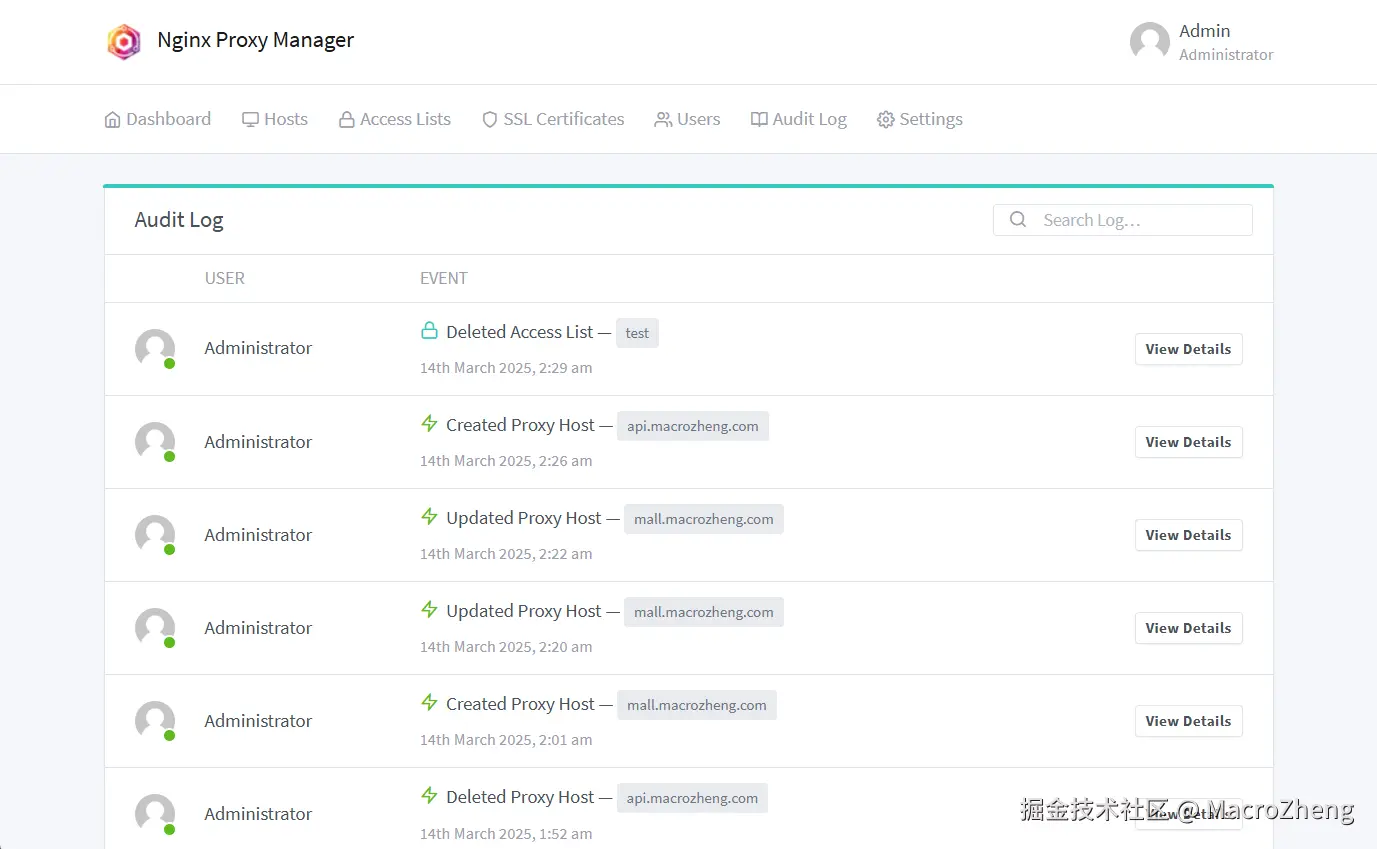Click the EVENT column header
1377x849 pixels.
444,278
